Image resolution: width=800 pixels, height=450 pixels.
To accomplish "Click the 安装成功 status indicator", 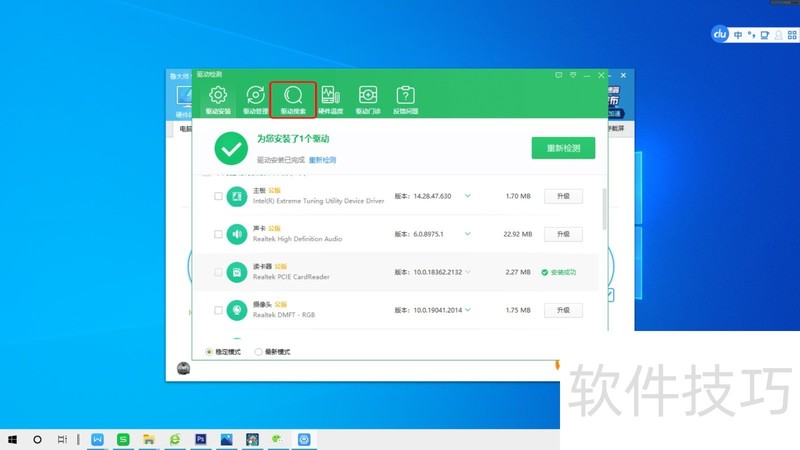I will [559, 272].
